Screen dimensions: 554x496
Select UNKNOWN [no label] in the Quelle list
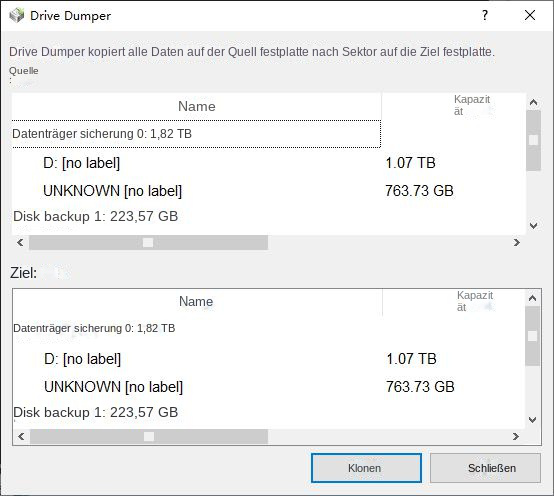[112, 191]
